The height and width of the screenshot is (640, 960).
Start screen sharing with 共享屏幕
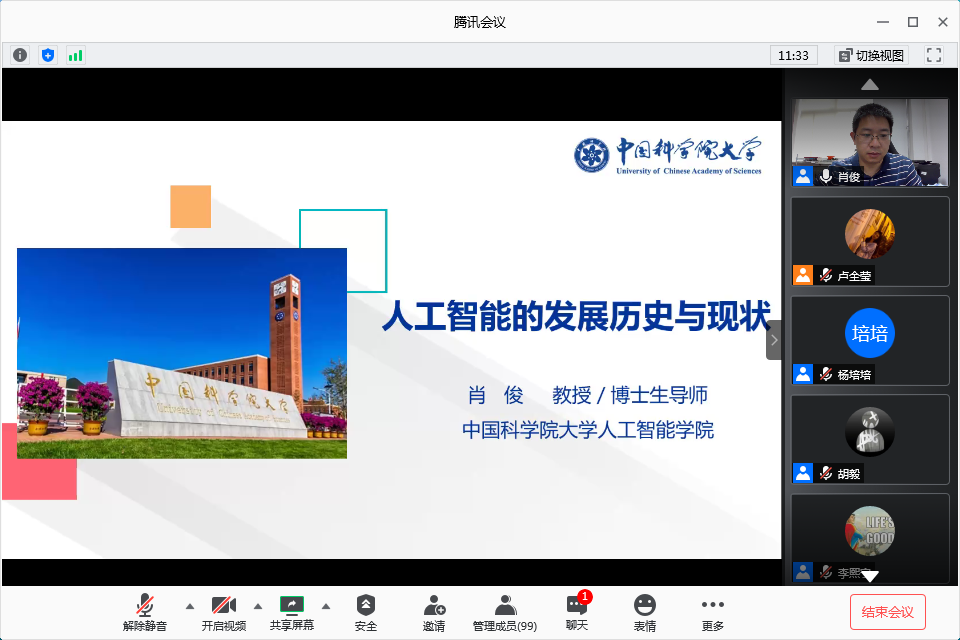[292, 612]
